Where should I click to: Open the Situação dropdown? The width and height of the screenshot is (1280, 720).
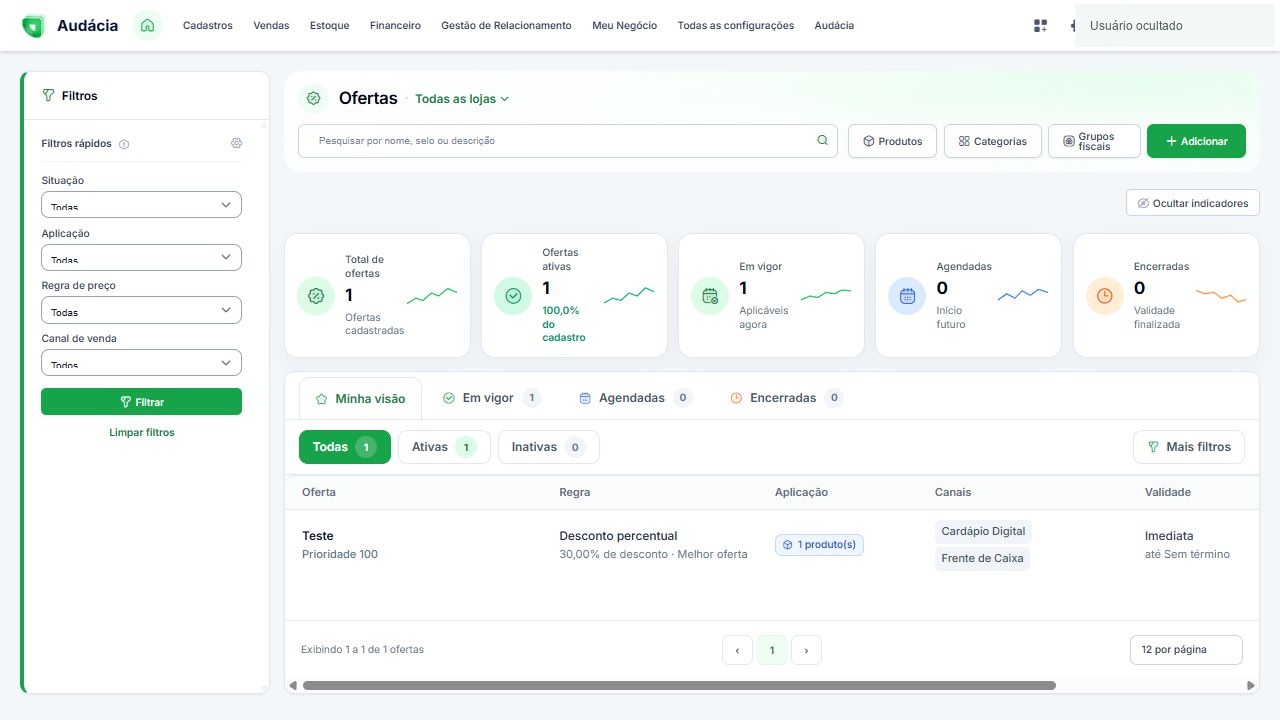[141, 204]
